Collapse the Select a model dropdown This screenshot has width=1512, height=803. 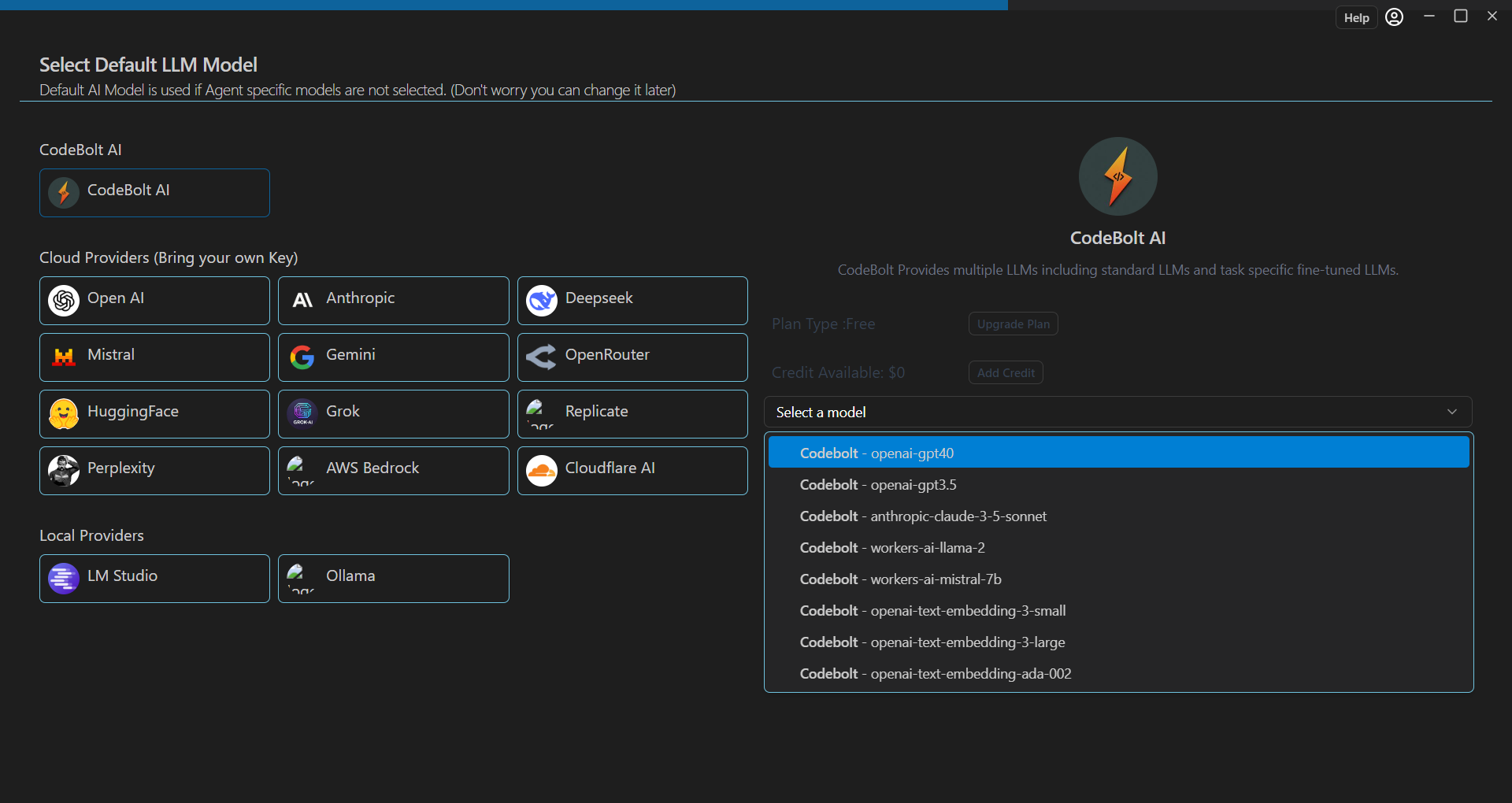pyautogui.click(x=1117, y=412)
